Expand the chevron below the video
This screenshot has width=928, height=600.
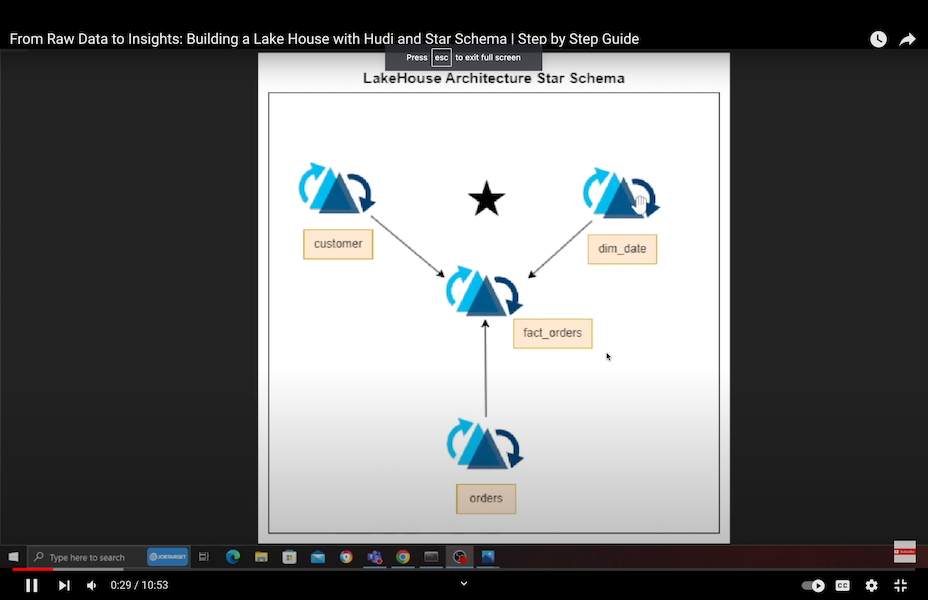464,583
